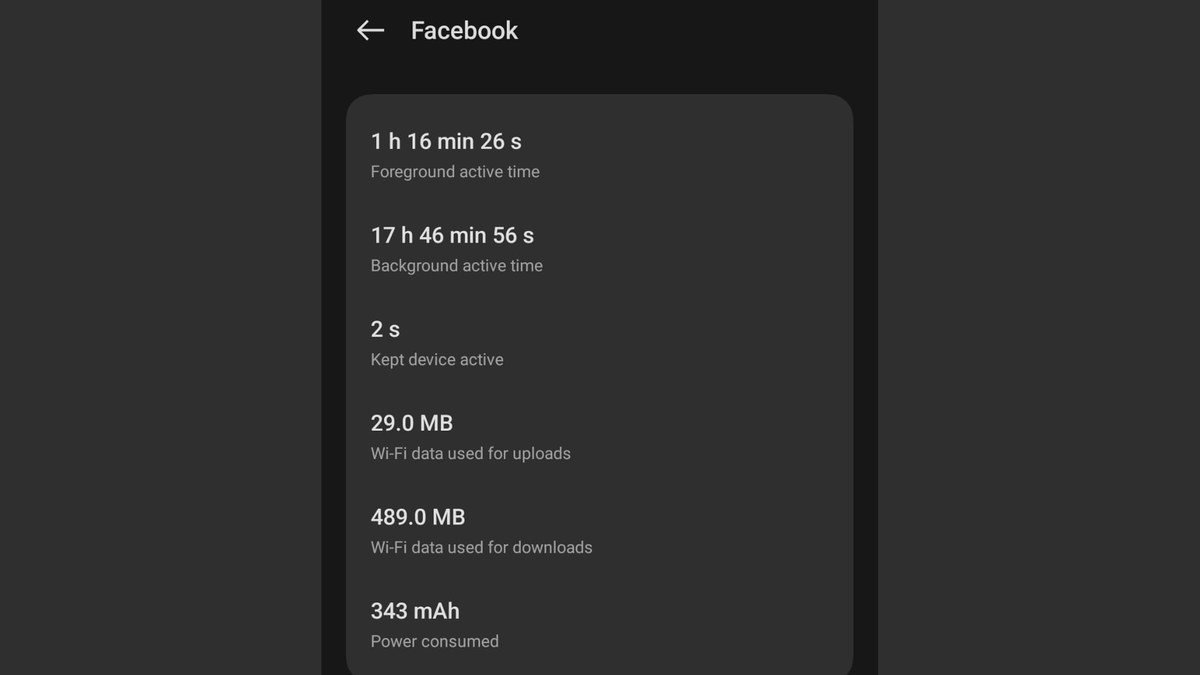Click the rounded statistics card
1200x675 pixels.
(x=600, y=385)
